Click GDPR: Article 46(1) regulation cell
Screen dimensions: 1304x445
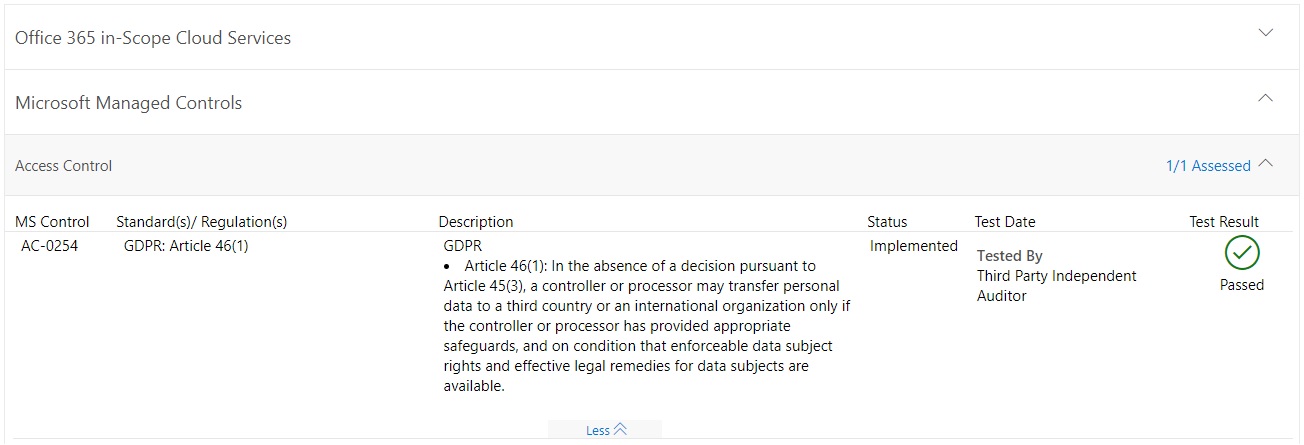pos(186,246)
